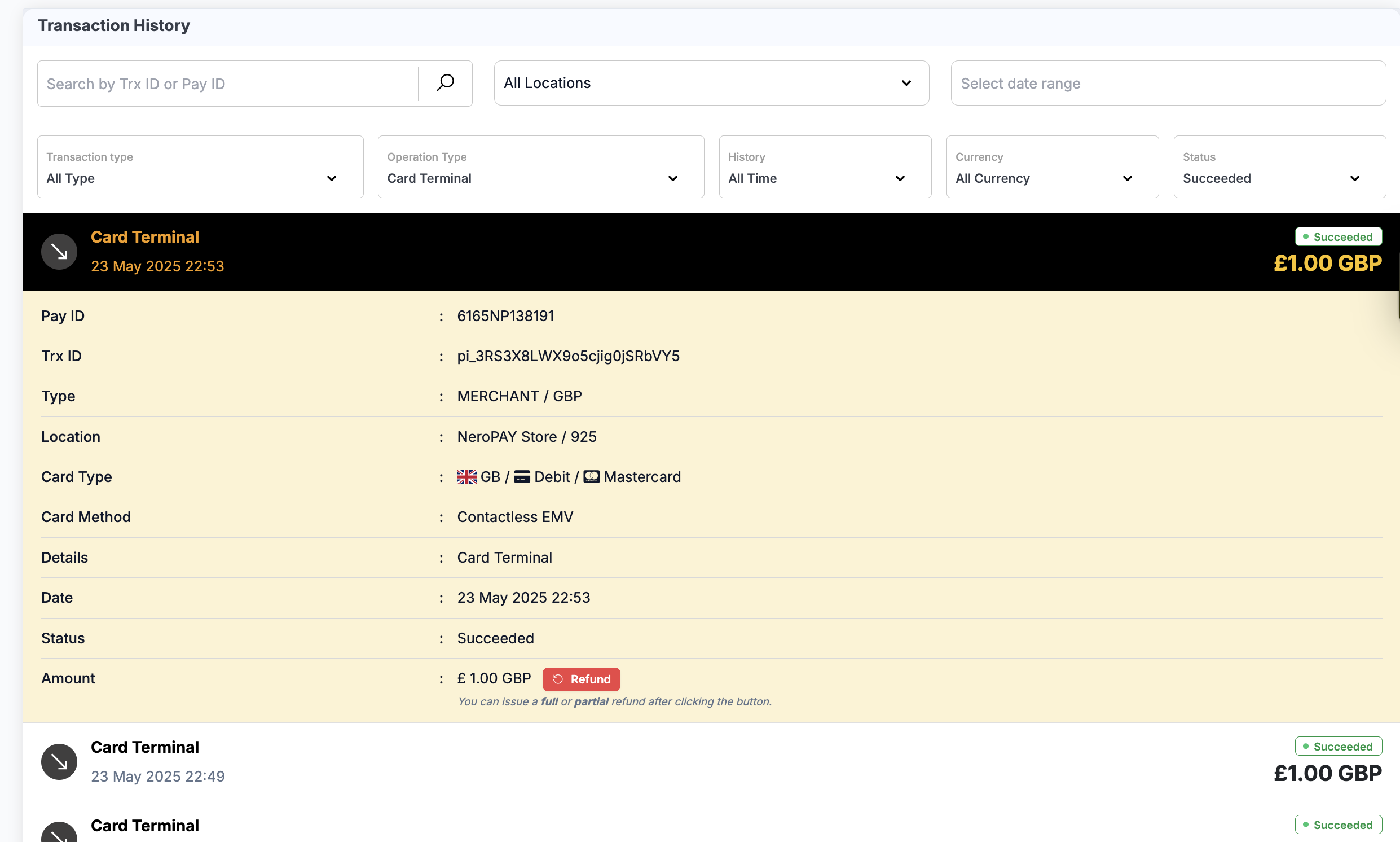Click arrow icon of expanded Card Terminal transaction
Screen dimensions: 1400x842
[x=59, y=251]
